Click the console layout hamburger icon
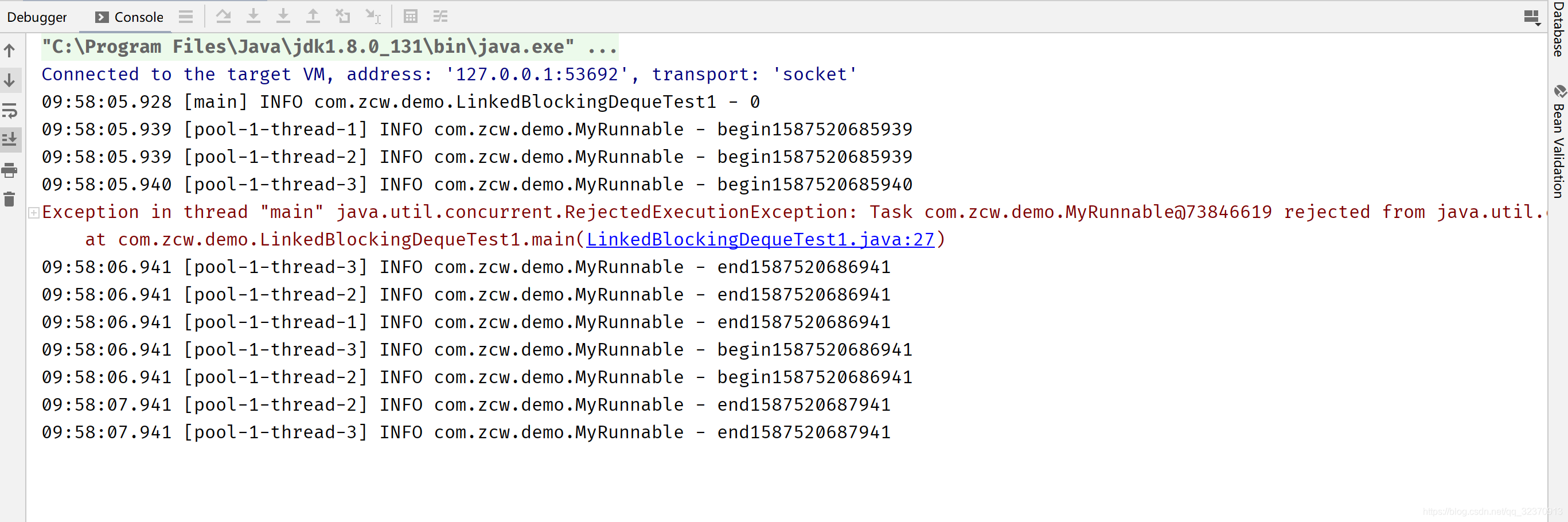This screenshot has width=1568, height=522. (186, 17)
